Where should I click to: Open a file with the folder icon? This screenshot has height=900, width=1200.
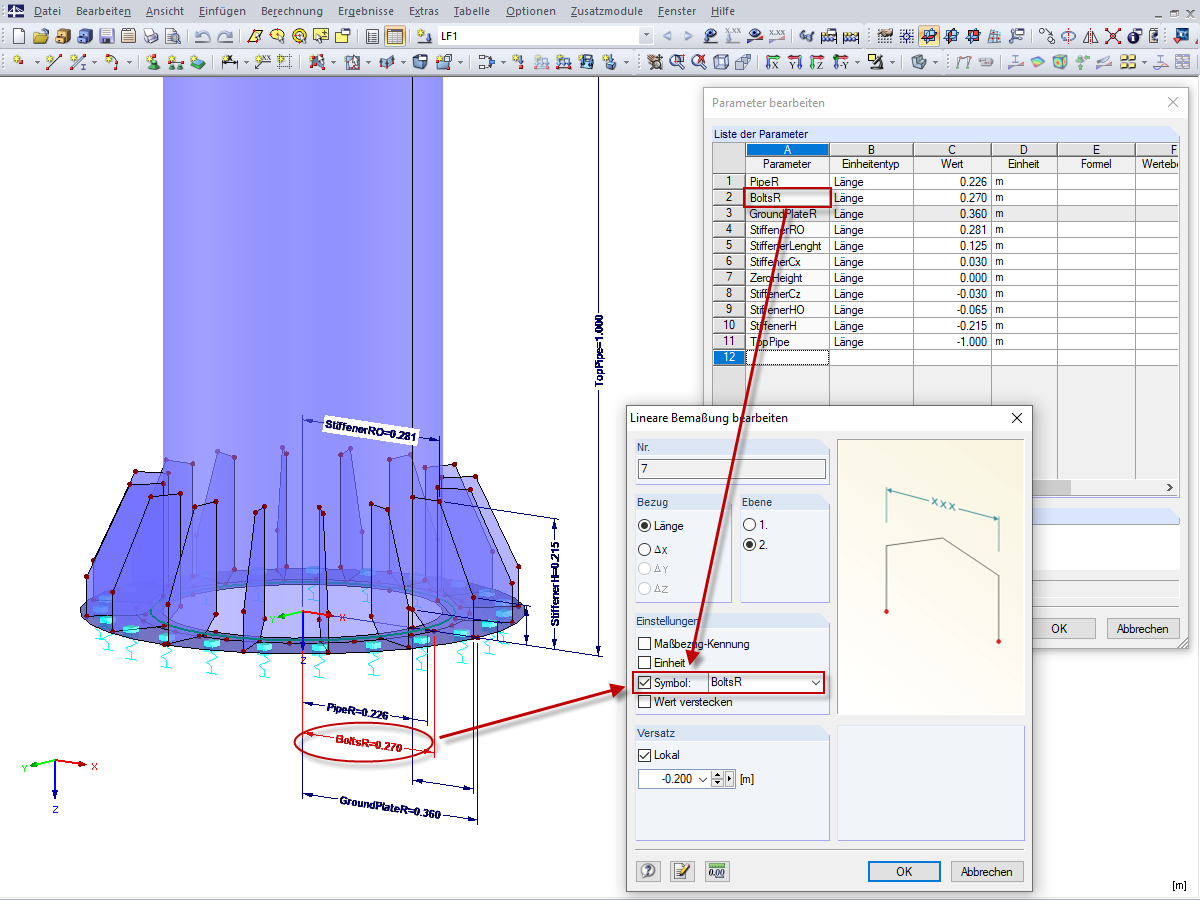pyautogui.click(x=41, y=36)
